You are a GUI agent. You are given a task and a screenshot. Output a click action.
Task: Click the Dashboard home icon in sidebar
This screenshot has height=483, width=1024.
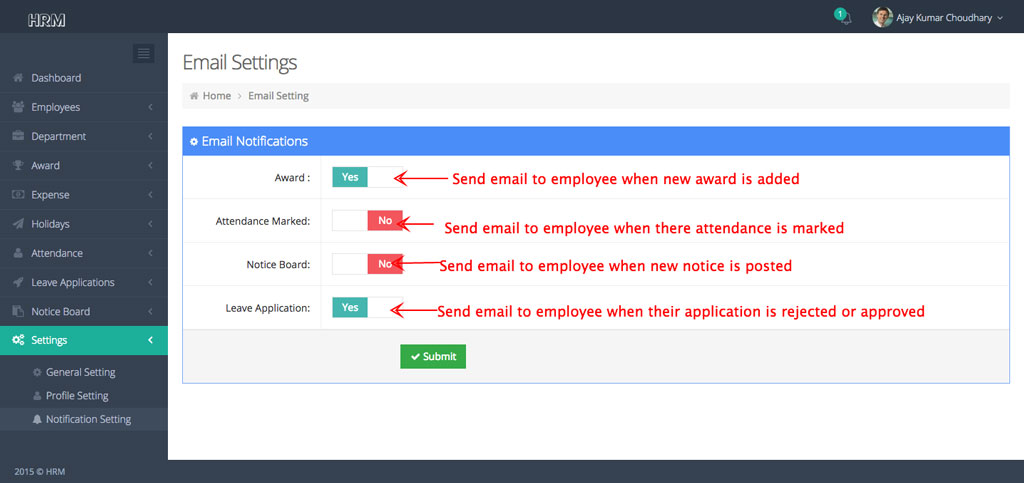pos(17,78)
